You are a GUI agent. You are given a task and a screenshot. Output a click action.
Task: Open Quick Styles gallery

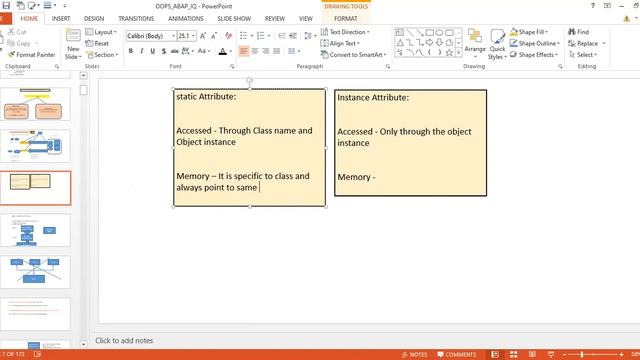click(497, 44)
